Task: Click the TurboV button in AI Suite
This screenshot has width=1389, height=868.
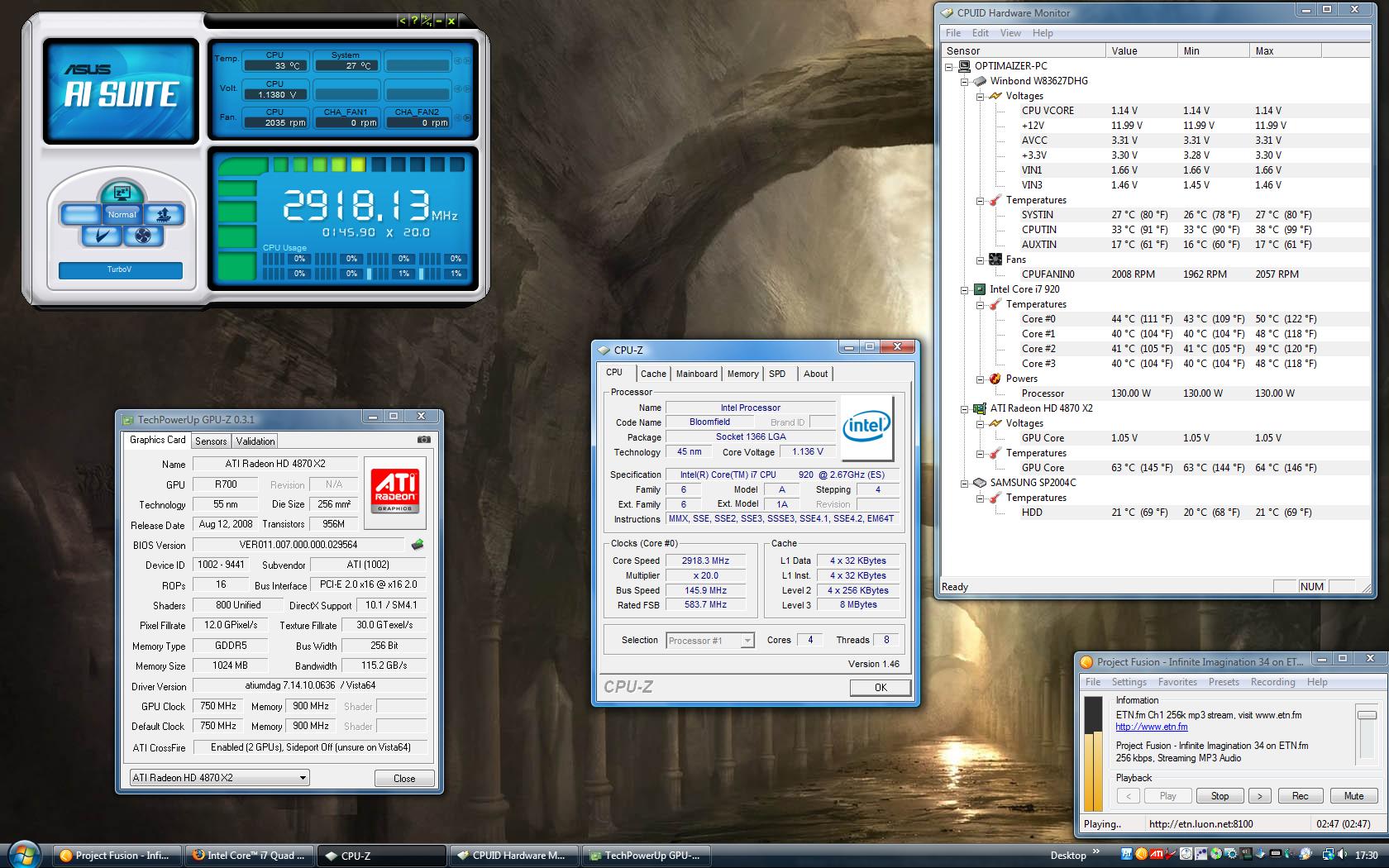Action: coord(120,269)
